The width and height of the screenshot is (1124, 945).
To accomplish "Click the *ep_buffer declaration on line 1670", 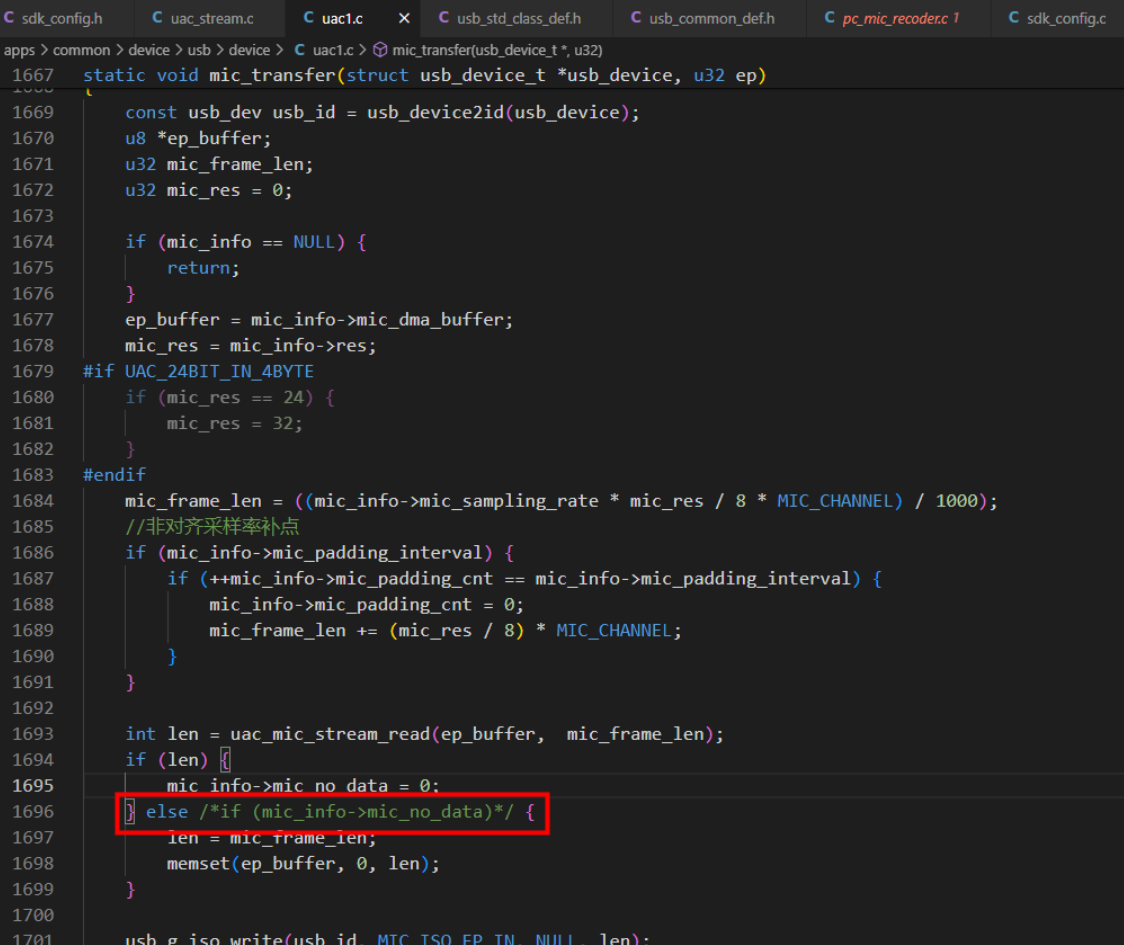I will (214, 138).
